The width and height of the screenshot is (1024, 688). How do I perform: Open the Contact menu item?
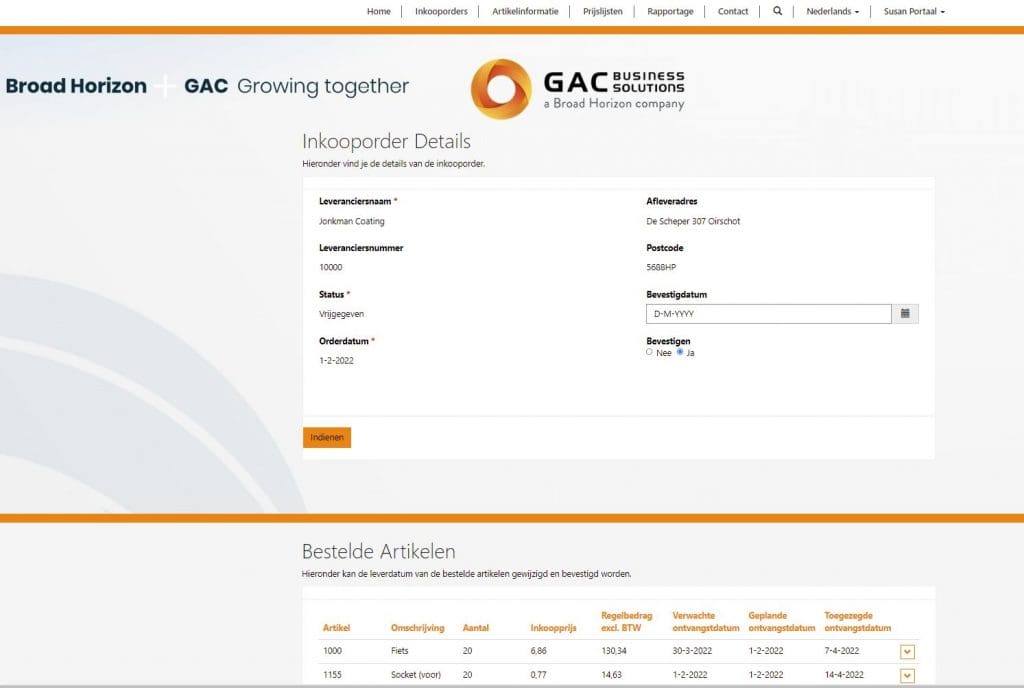(x=733, y=11)
